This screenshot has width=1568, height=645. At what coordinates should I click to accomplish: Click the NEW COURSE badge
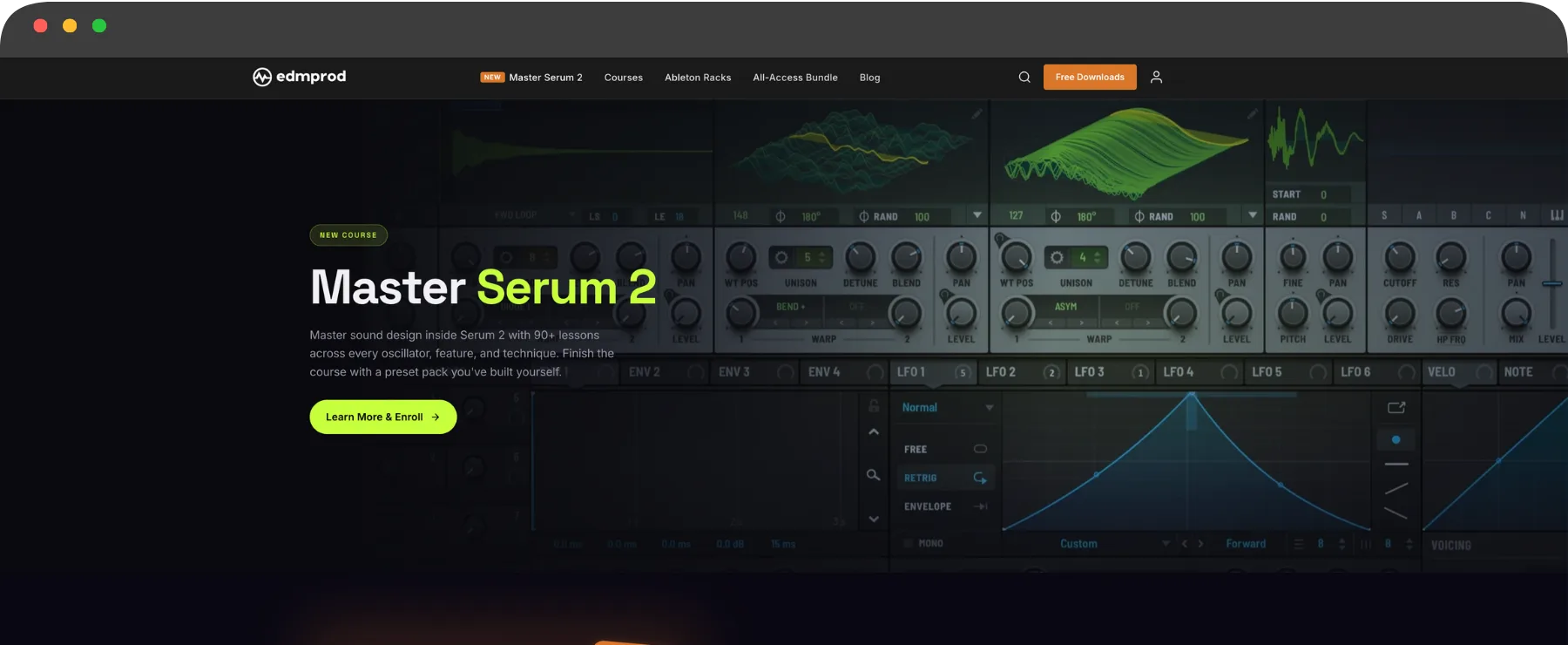(x=348, y=235)
